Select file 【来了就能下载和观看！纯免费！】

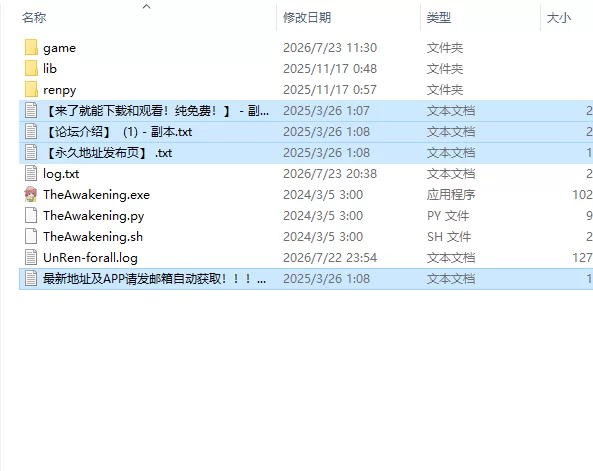point(156,111)
